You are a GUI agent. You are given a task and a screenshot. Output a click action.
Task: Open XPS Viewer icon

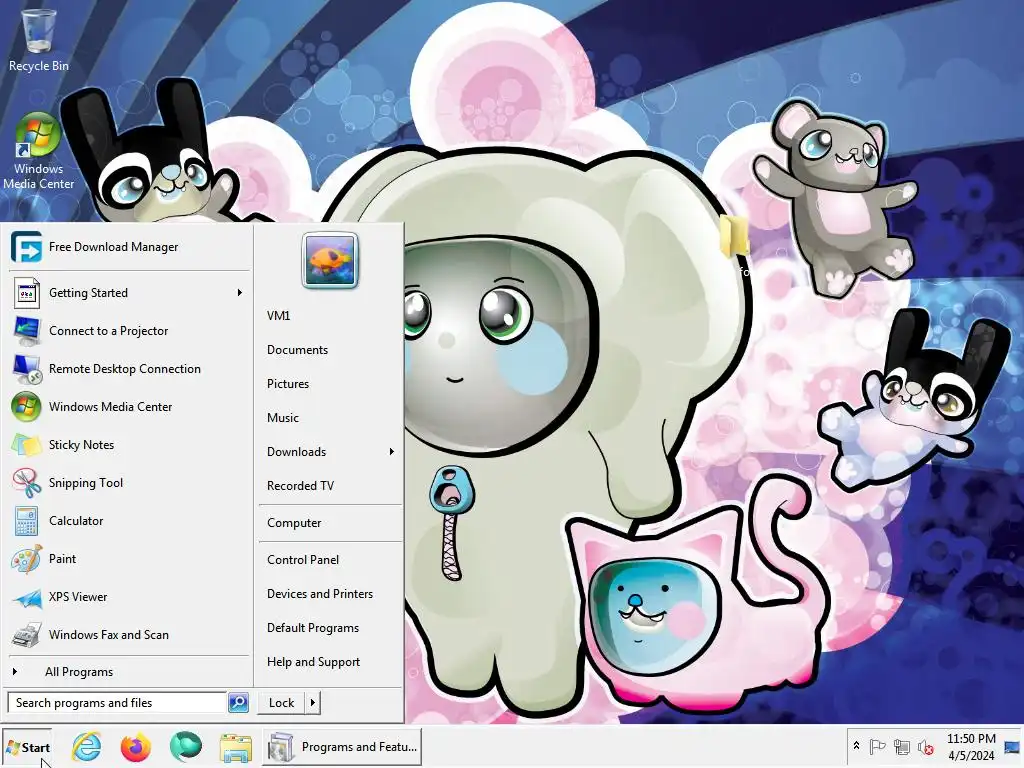click(x=26, y=597)
